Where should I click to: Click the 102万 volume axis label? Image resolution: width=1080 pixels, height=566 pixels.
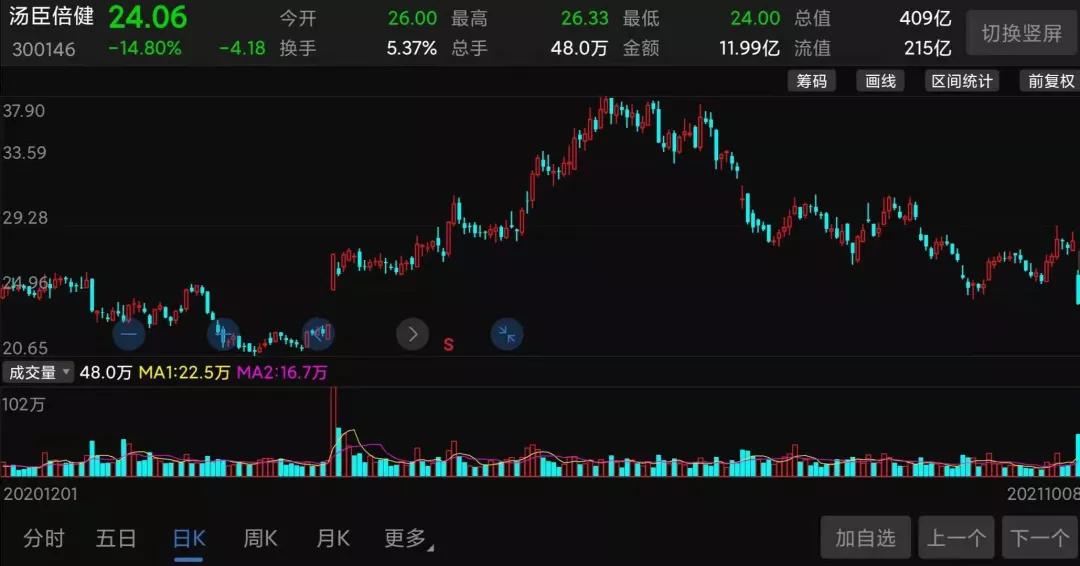point(24,404)
